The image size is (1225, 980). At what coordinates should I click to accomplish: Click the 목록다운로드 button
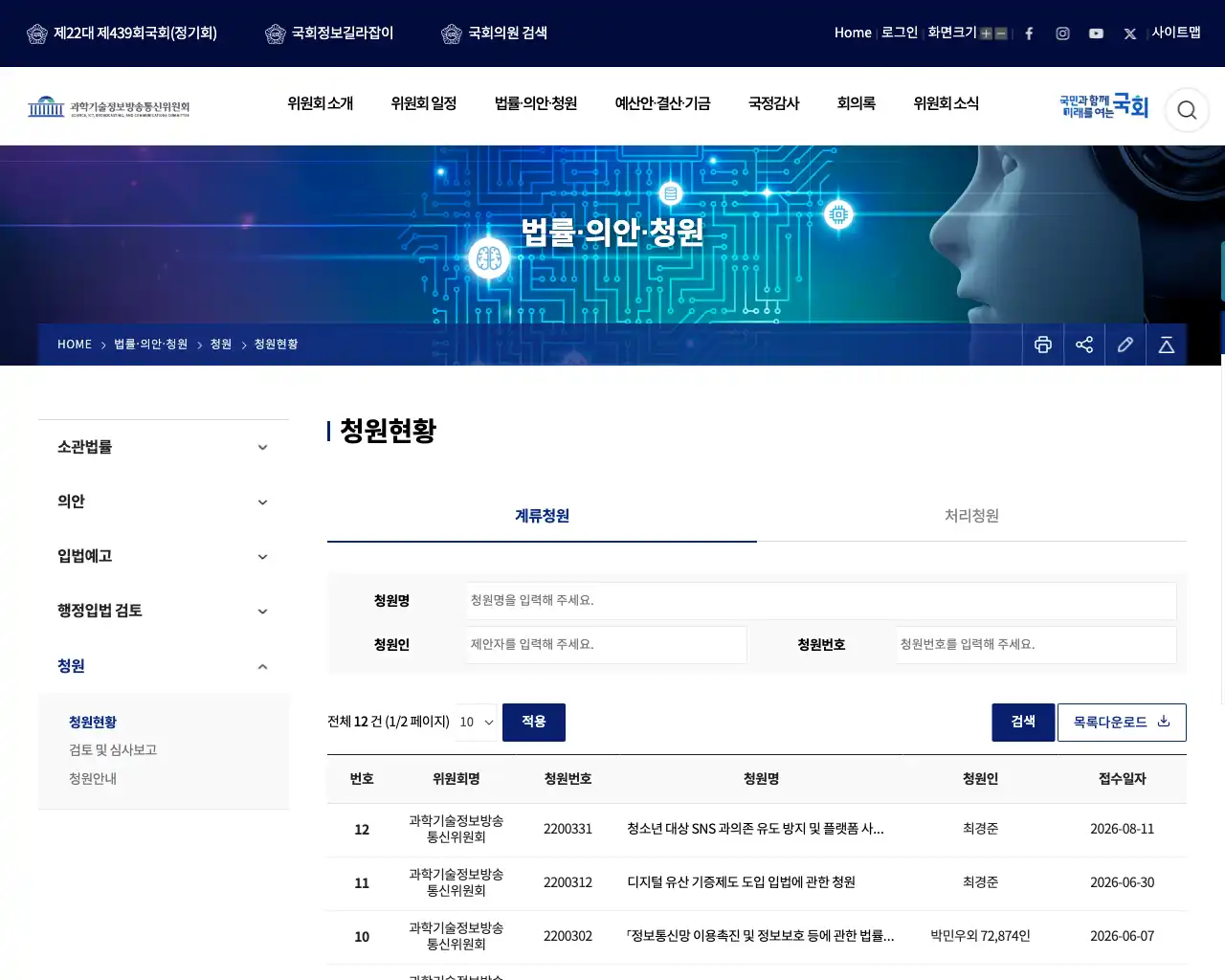[x=1122, y=722]
